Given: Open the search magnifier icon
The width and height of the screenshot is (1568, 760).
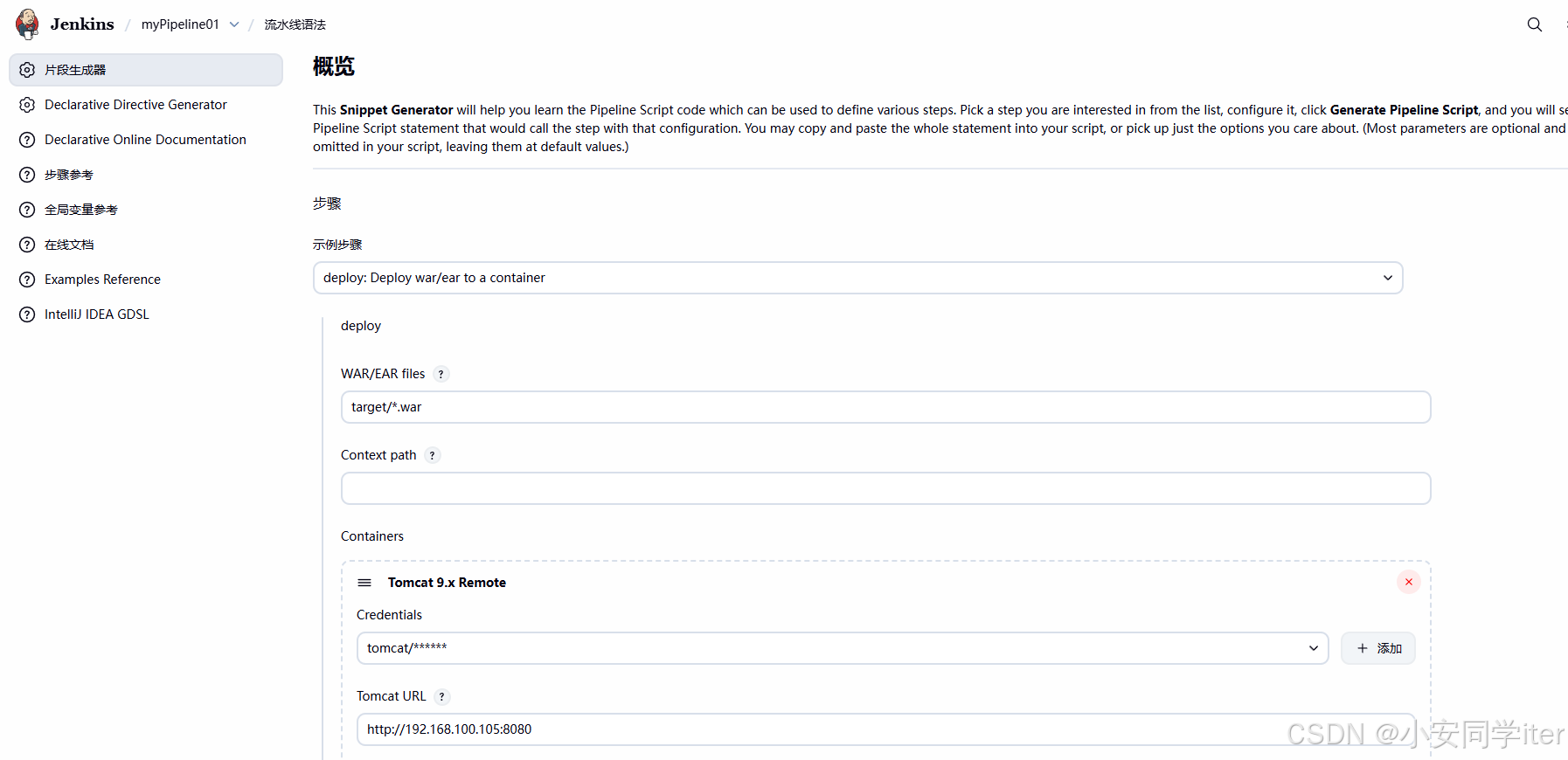Looking at the screenshot, I should click(x=1534, y=24).
